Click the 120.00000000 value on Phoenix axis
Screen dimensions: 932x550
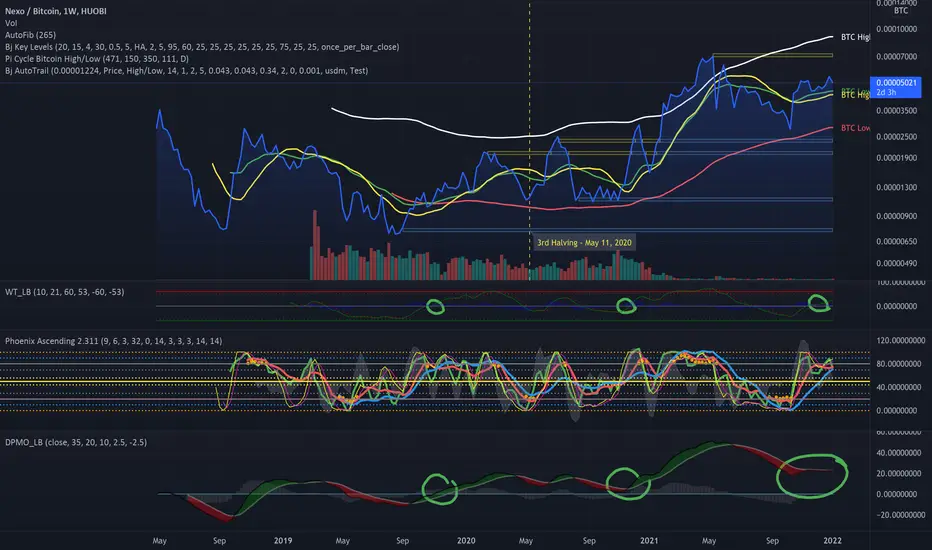pos(900,341)
